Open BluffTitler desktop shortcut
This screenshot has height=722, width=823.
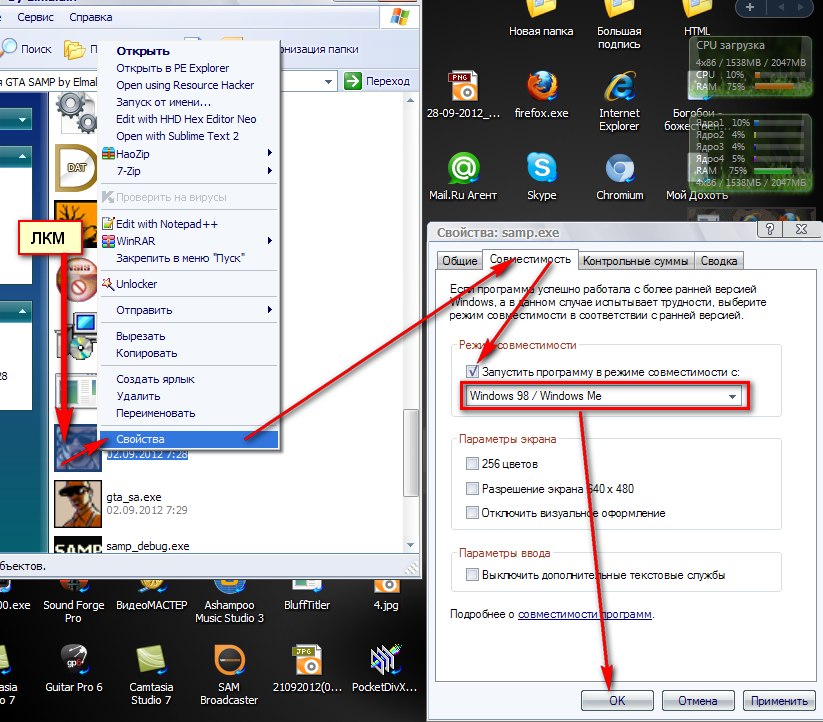click(307, 587)
